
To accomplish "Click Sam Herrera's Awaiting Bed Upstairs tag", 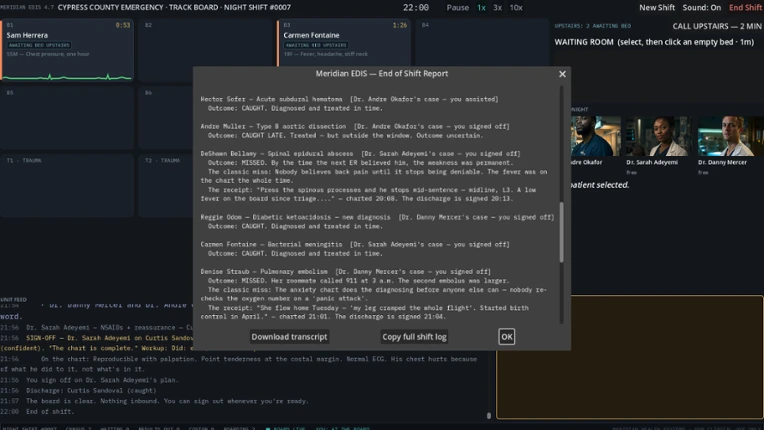I will point(39,45).
